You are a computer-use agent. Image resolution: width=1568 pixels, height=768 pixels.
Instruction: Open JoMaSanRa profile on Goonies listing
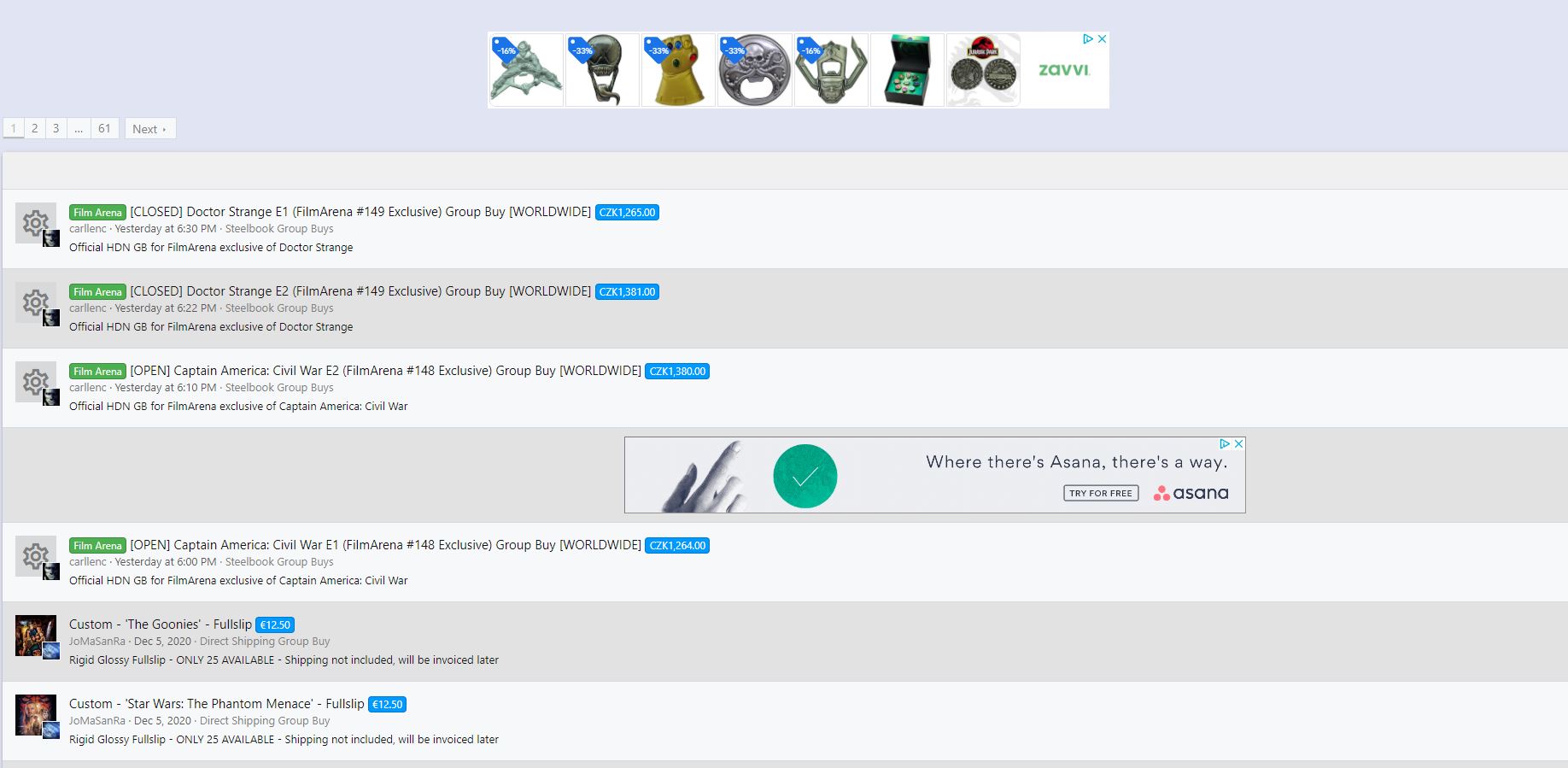tap(97, 642)
